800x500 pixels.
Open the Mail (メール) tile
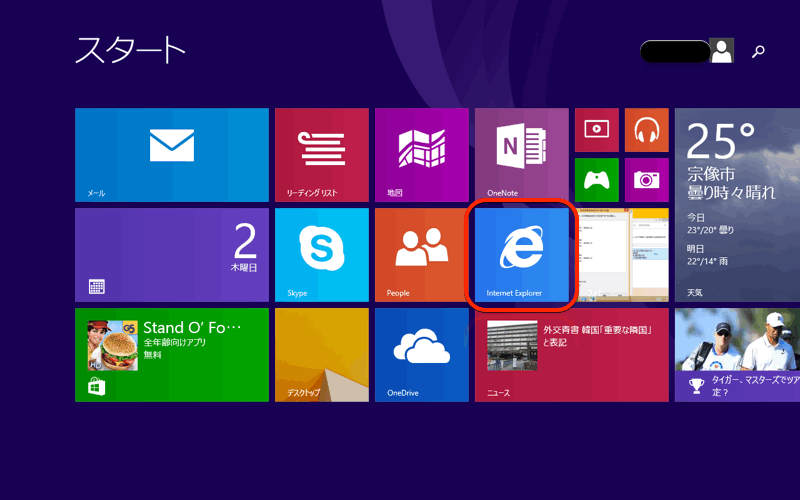coord(171,155)
